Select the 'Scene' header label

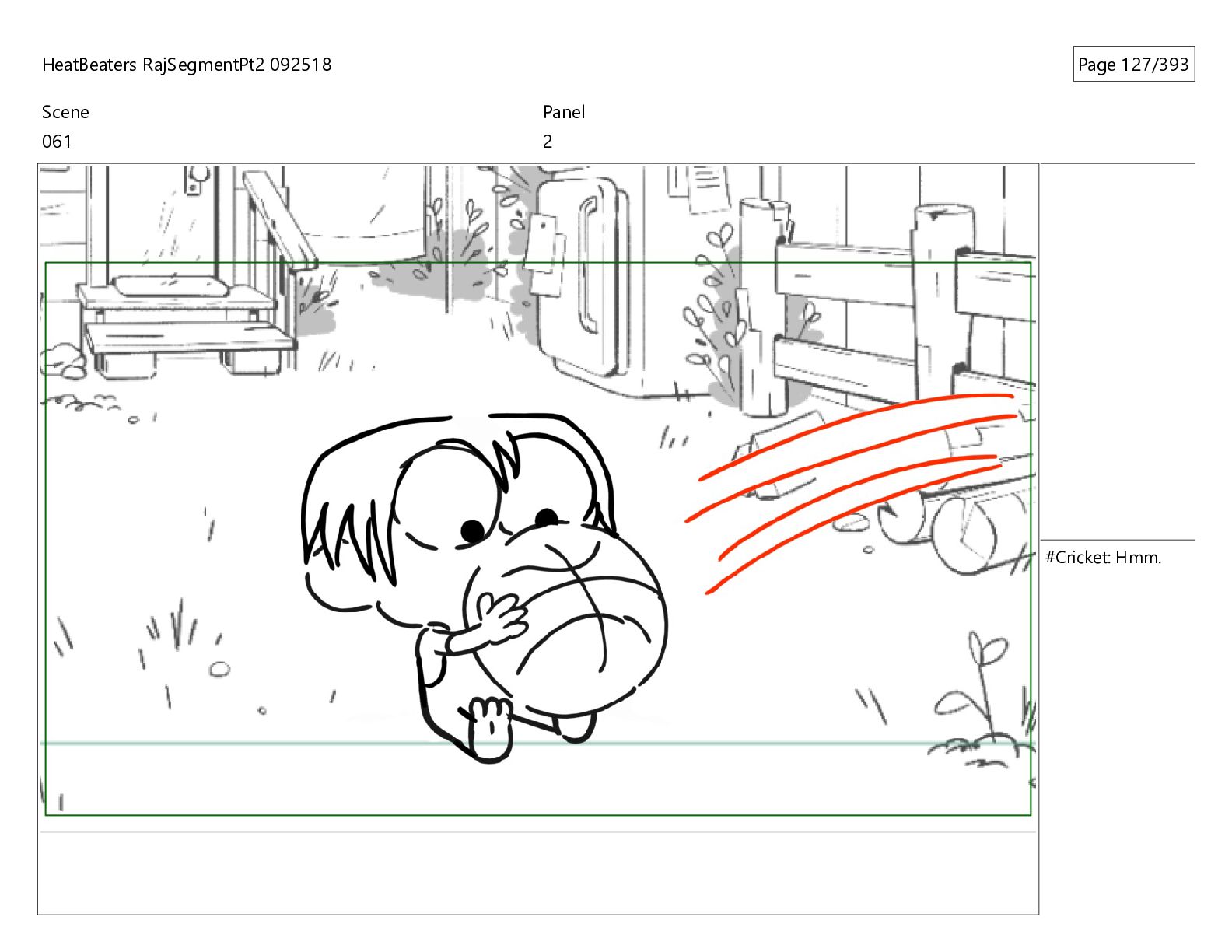coord(65,112)
